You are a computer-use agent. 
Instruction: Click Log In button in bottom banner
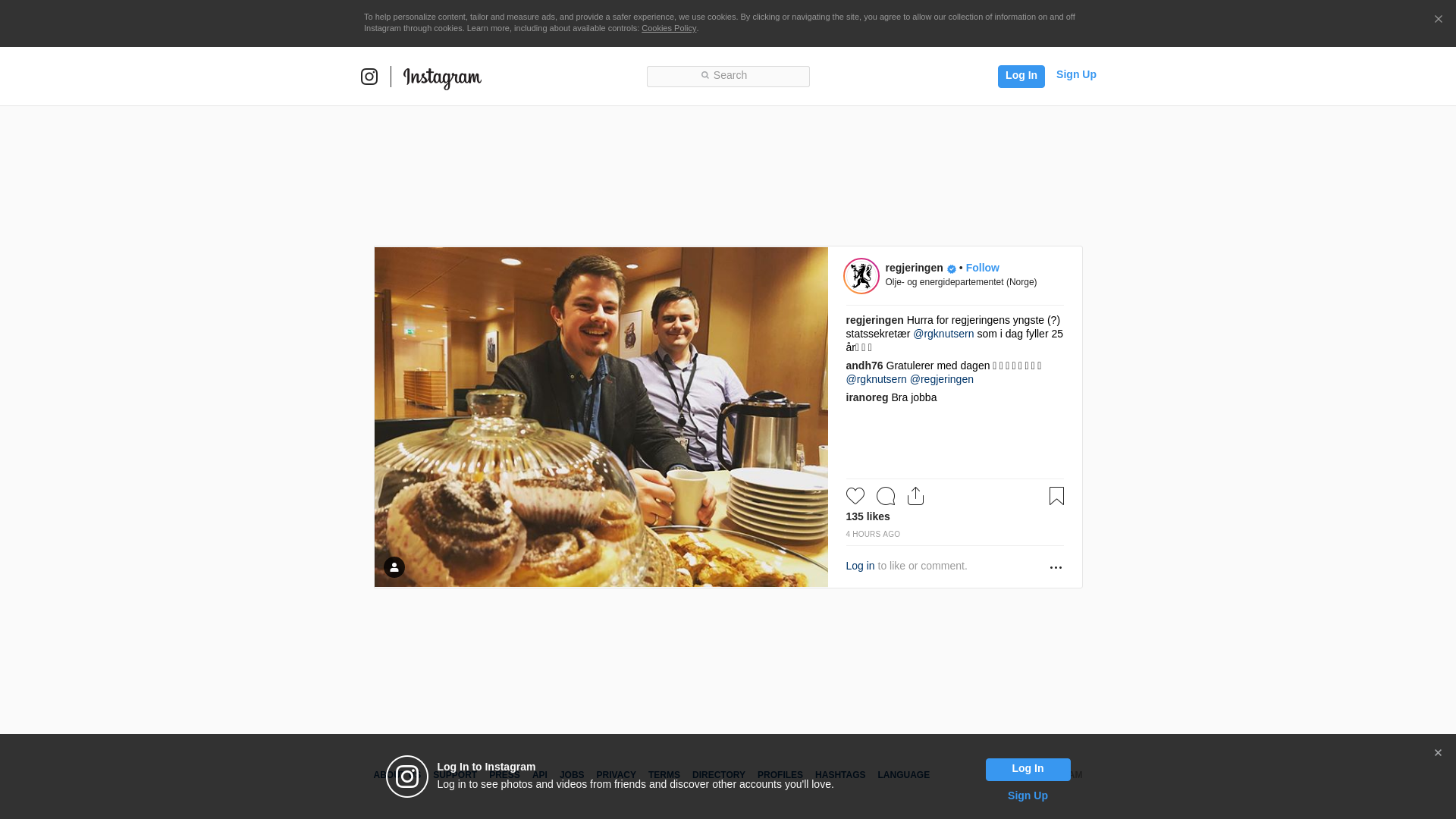pyautogui.click(x=1028, y=769)
